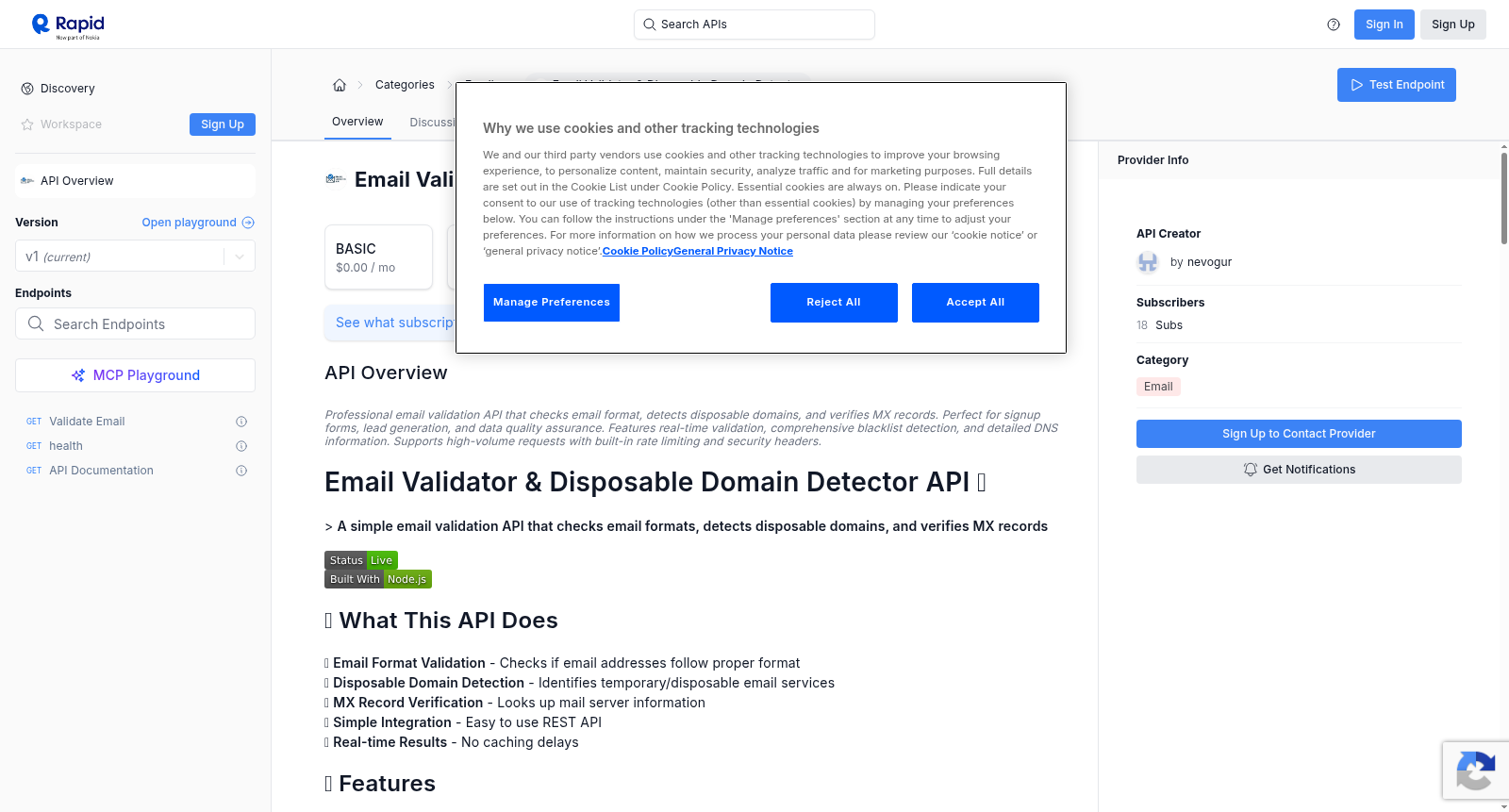Open info icon for health endpoint
The width and height of the screenshot is (1509, 812).
tap(241, 446)
